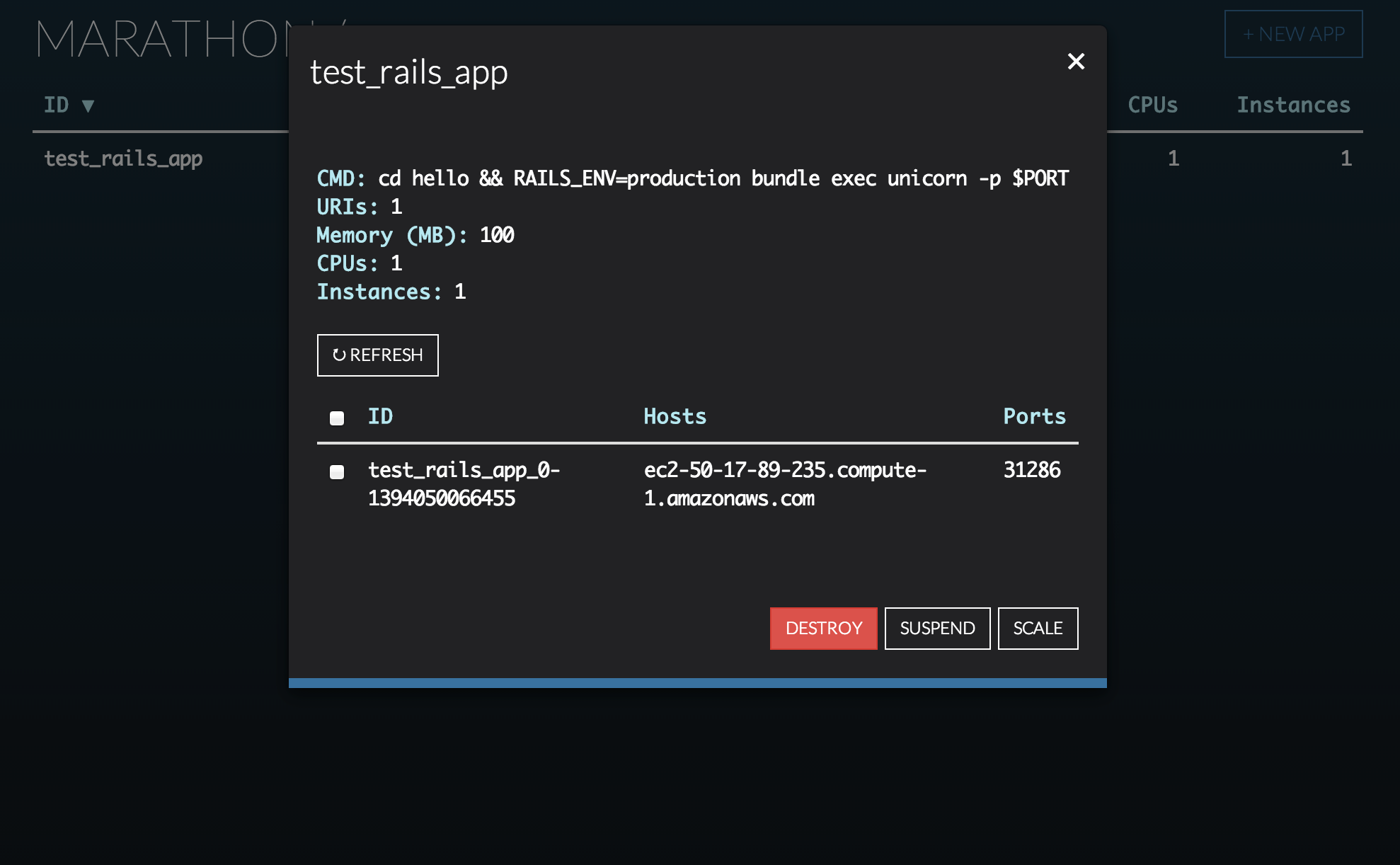Open the SCALE dialog button
The width and height of the screenshot is (1400, 865).
click(1038, 628)
